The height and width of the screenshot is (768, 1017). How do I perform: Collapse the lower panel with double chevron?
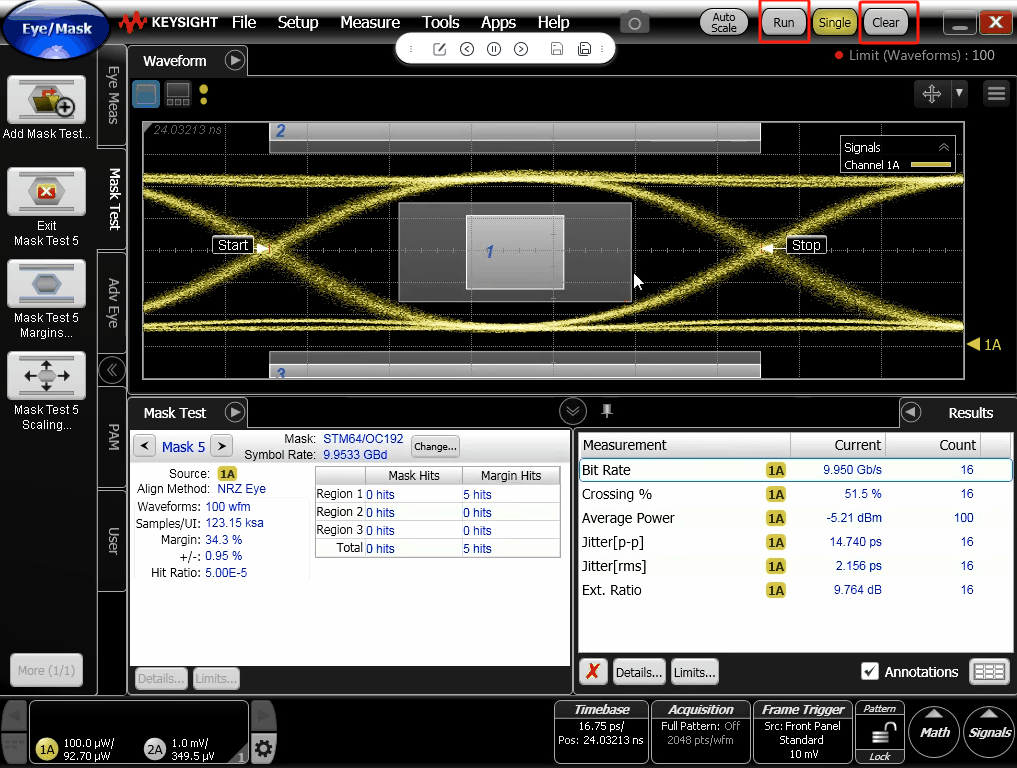click(572, 411)
